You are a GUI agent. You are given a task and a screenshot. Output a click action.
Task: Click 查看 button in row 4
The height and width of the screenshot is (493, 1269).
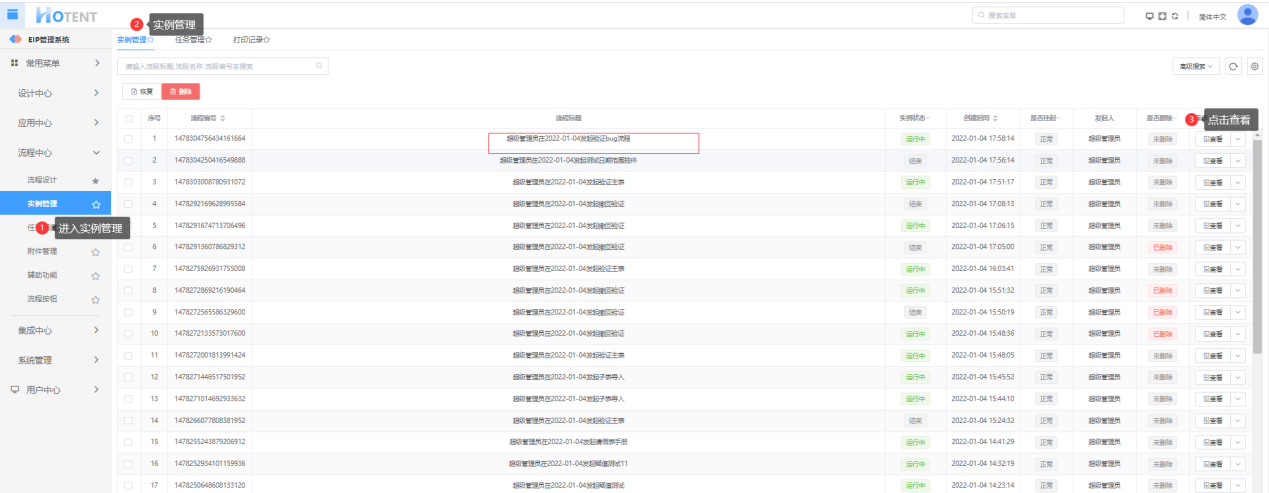pyautogui.click(x=1213, y=203)
